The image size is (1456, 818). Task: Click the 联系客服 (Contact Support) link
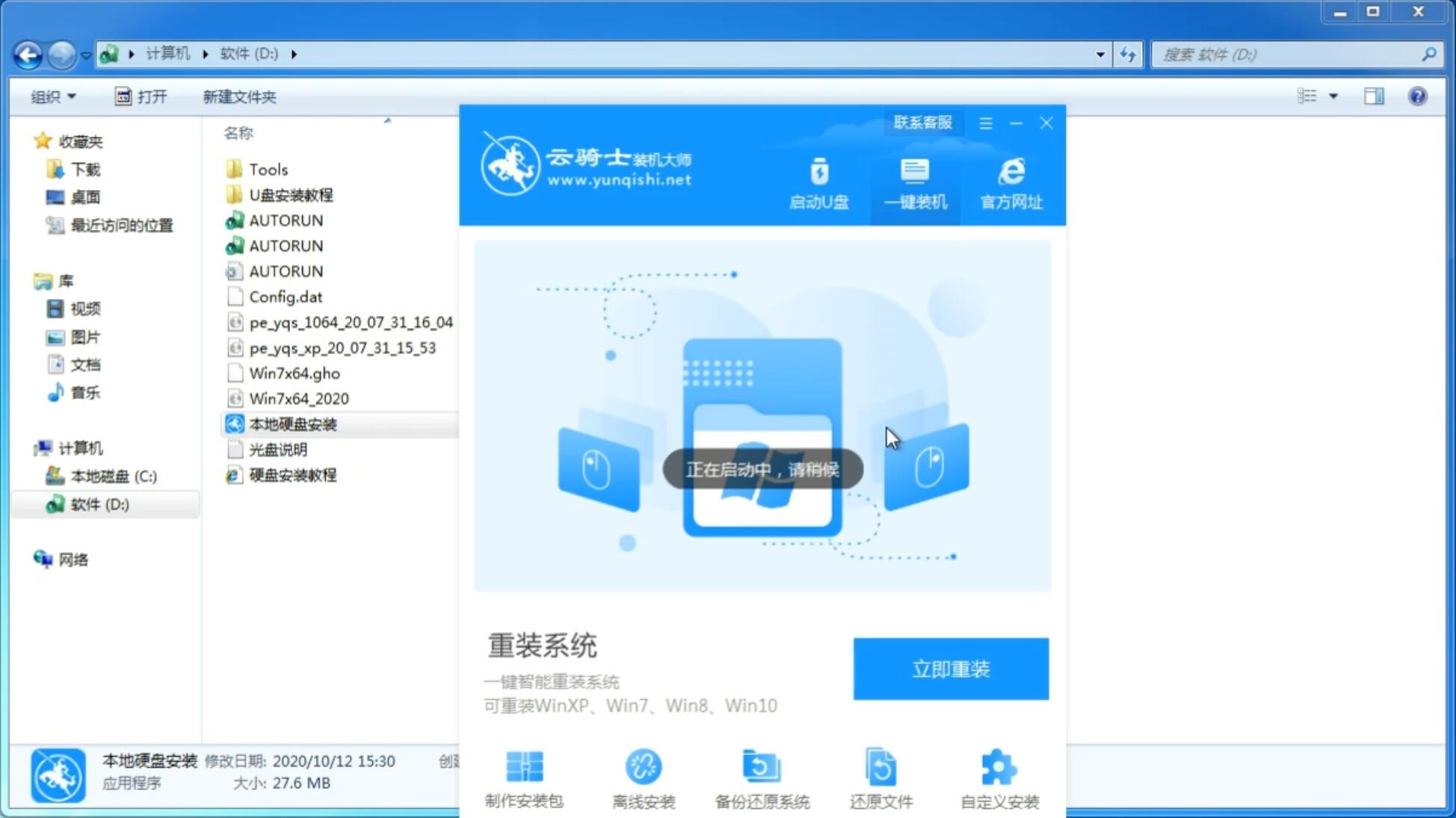coord(921,122)
